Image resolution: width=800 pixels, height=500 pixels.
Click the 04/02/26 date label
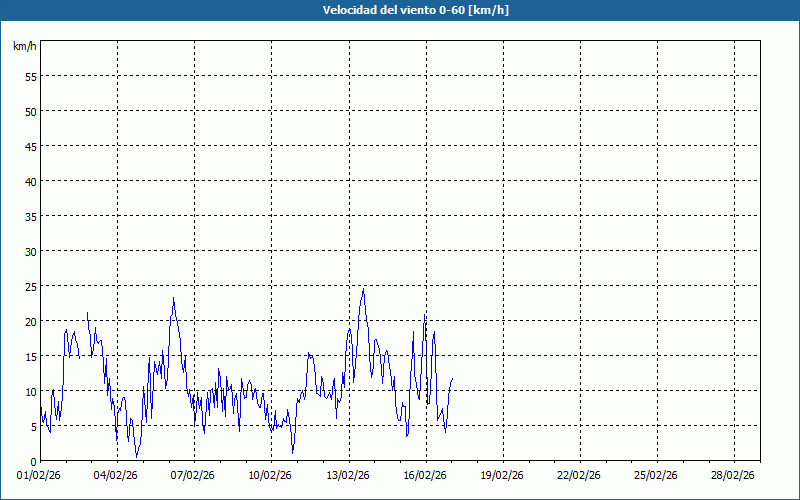click(117, 475)
